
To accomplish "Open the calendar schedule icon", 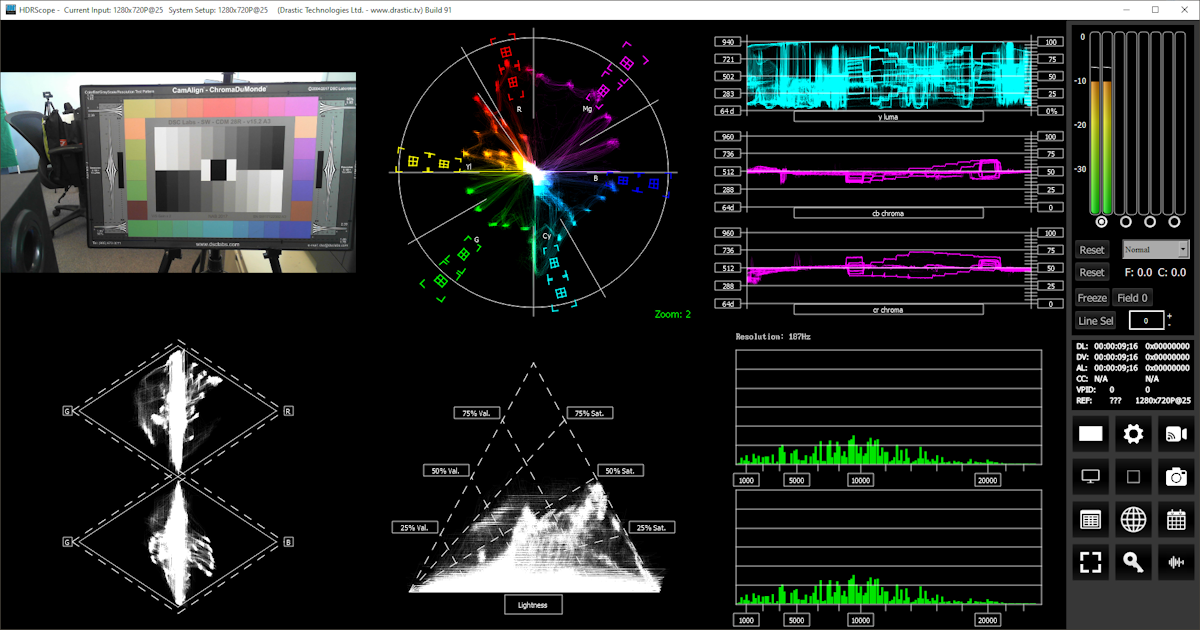I will [1176, 520].
